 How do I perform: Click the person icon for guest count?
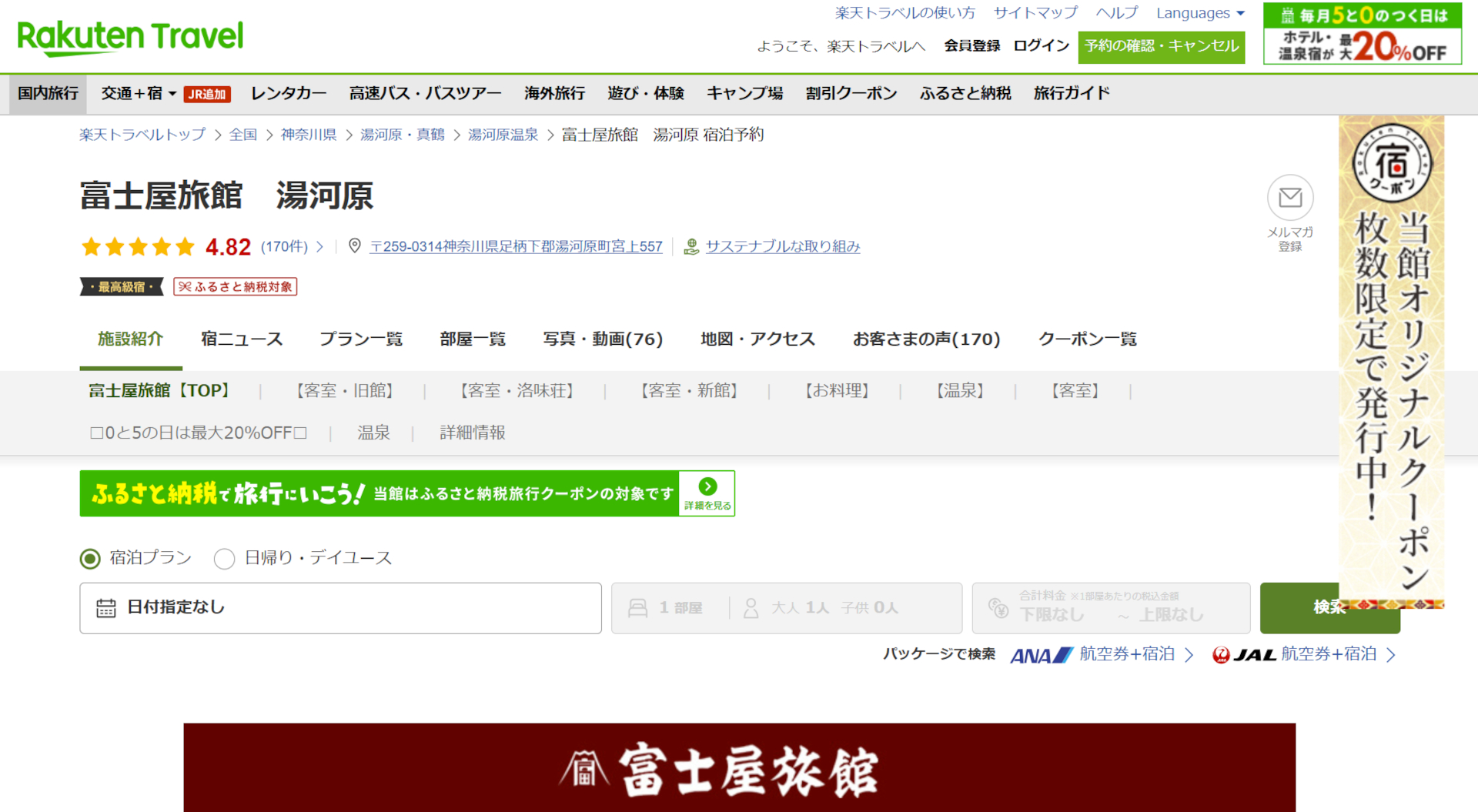click(x=751, y=608)
